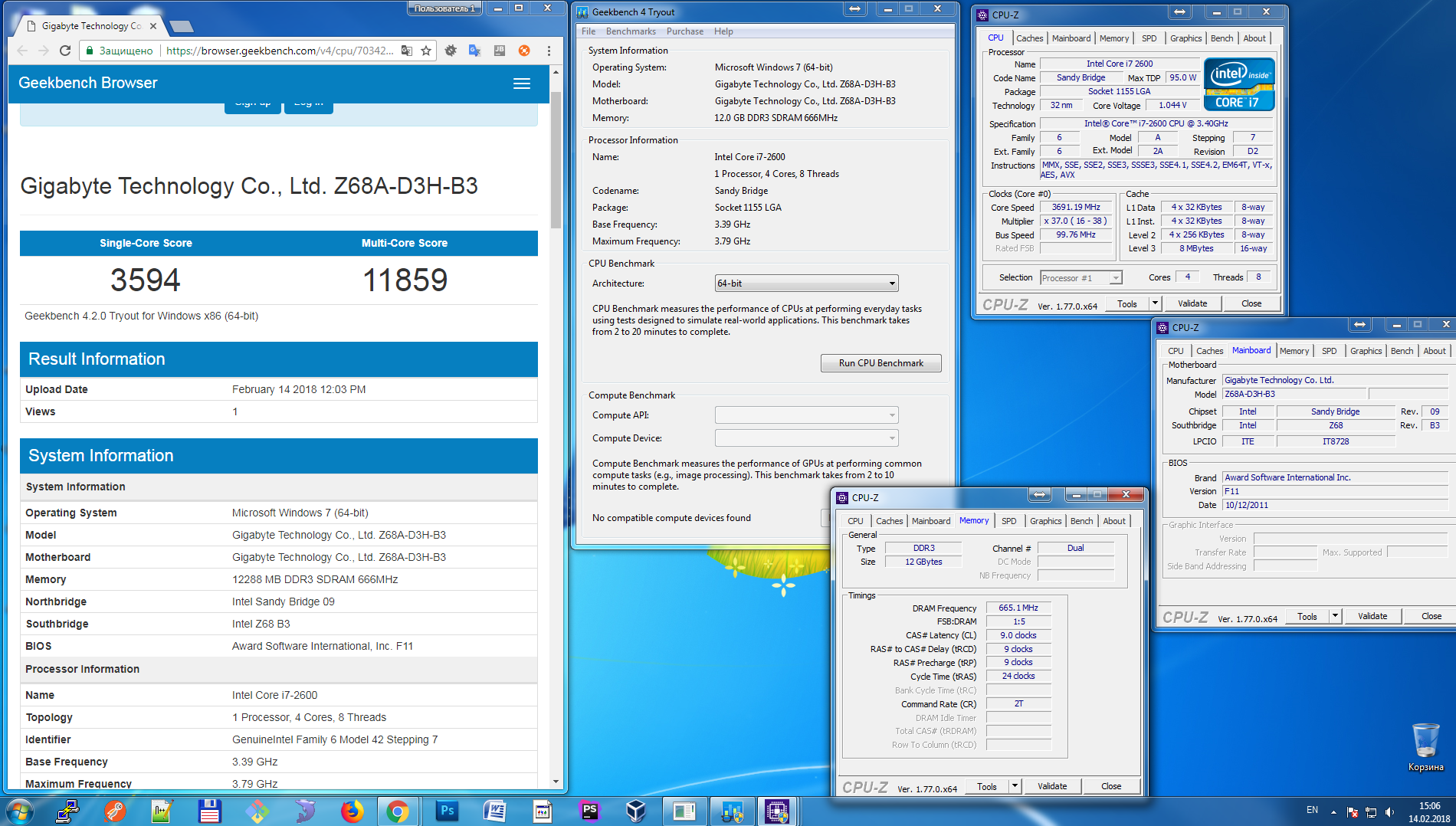1456x826 pixels.
Task: Launch Firefox from the taskbar
Action: tap(352, 811)
